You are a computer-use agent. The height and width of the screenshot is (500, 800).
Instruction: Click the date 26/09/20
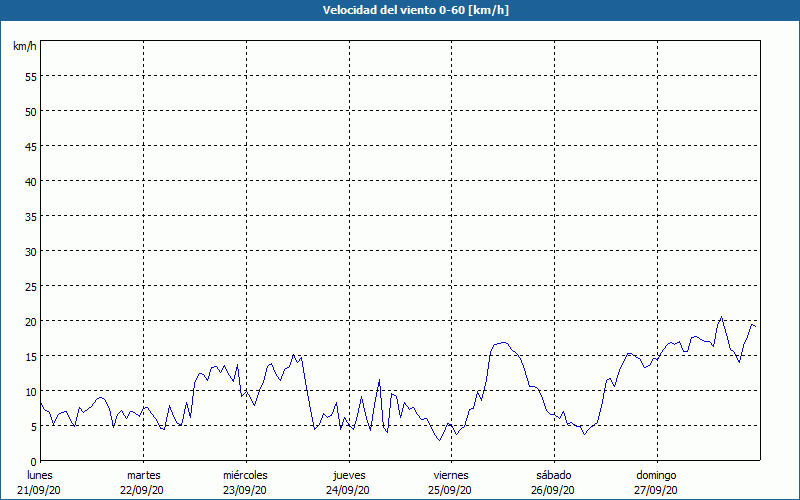pos(553,490)
